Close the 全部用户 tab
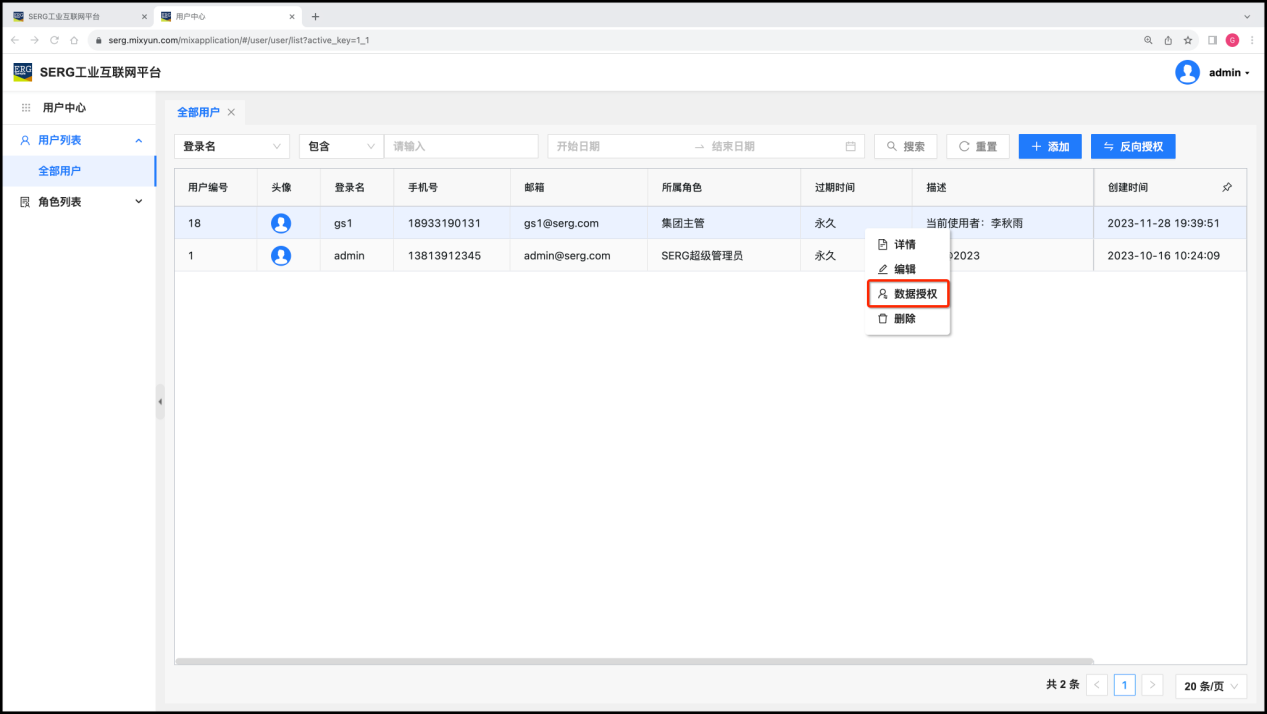This screenshot has height=714, width=1267. (x=231, y=112)
